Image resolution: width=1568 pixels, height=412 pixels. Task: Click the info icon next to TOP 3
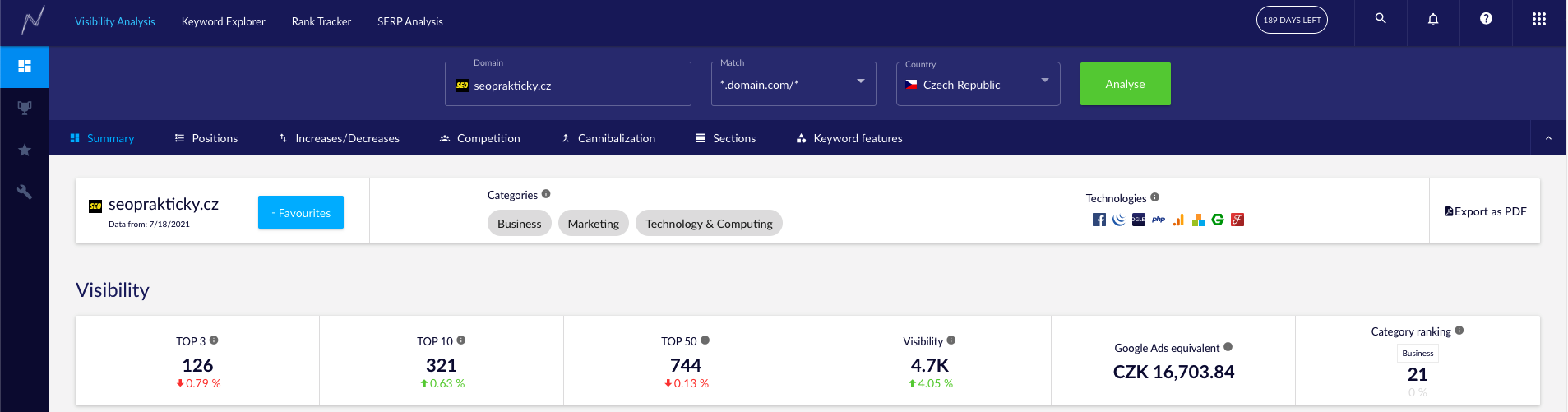[x=214, y=340]
